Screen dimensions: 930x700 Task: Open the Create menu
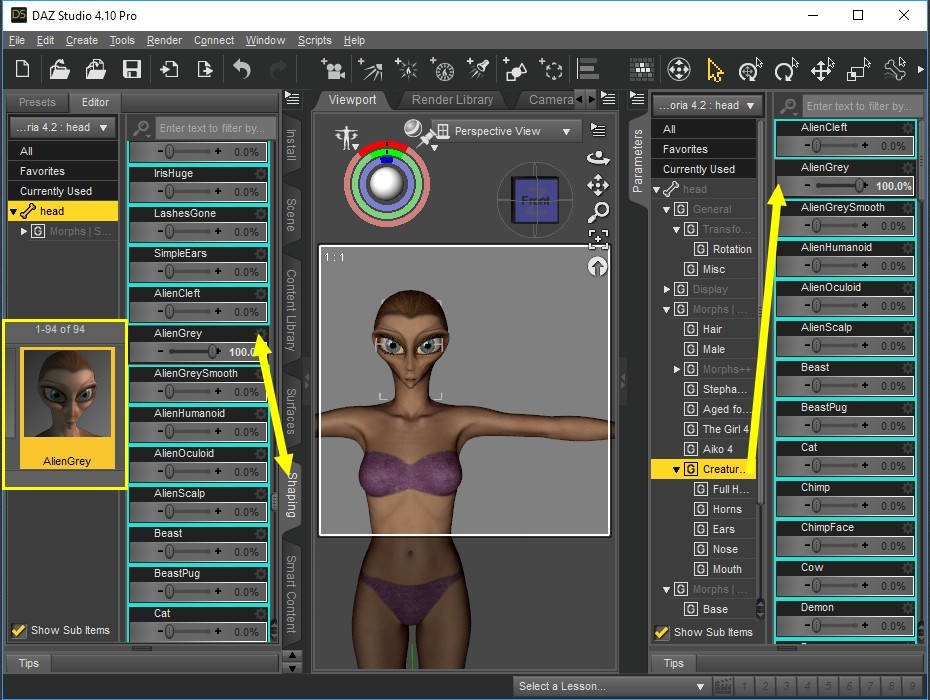coord(82,40)
